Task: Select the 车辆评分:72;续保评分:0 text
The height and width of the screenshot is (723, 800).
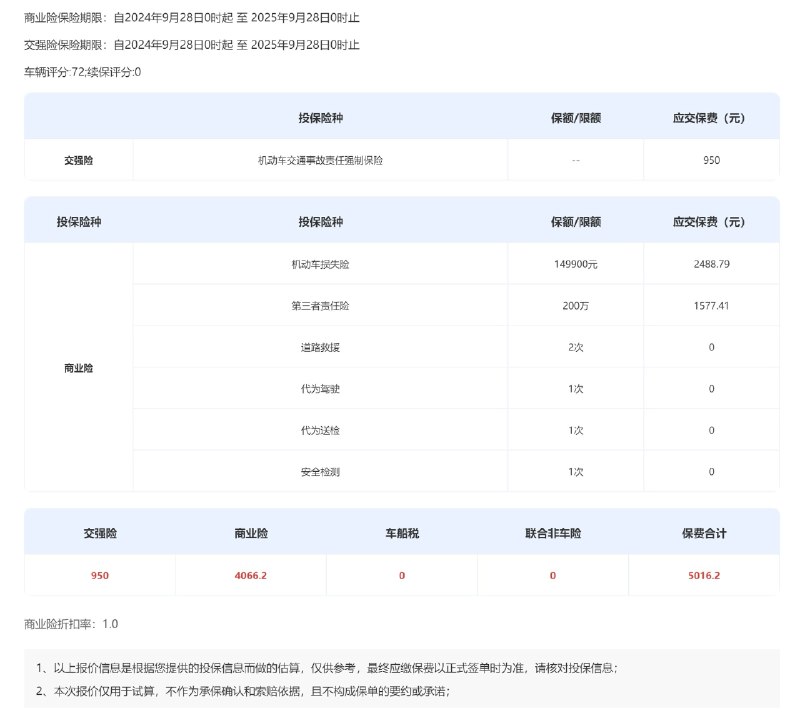Action: [x=83, y=72]
